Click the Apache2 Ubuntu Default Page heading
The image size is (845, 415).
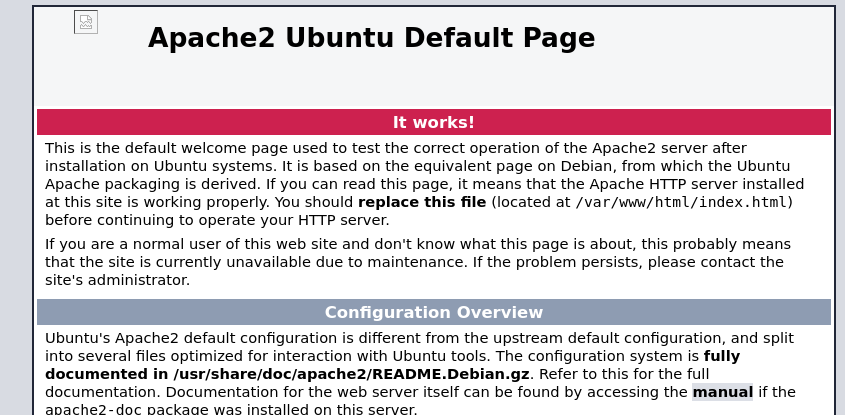(x=371, y=38)
